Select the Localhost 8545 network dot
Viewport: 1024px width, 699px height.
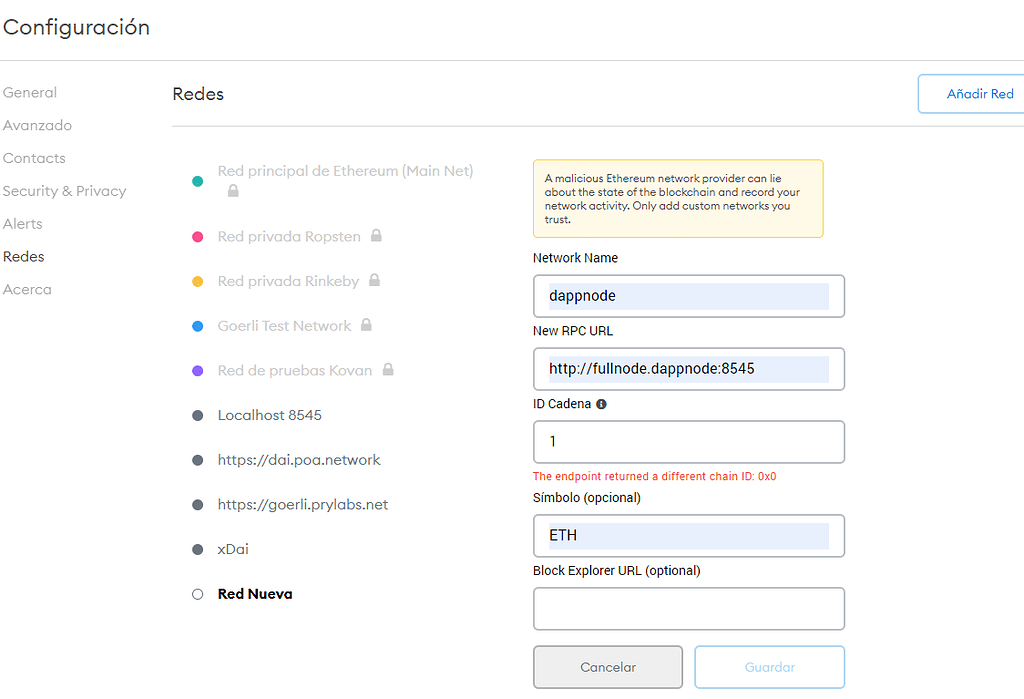tap(199, 414)
